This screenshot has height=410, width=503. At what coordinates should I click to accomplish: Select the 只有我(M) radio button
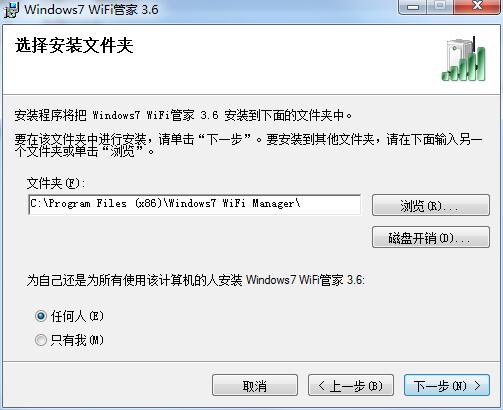(41, 340)
